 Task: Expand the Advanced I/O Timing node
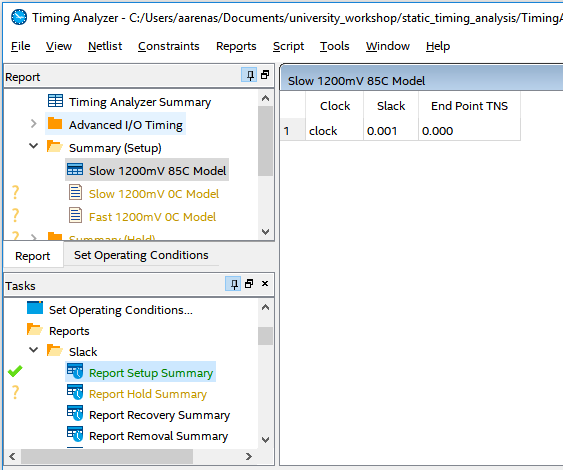(x=33, y=124)
